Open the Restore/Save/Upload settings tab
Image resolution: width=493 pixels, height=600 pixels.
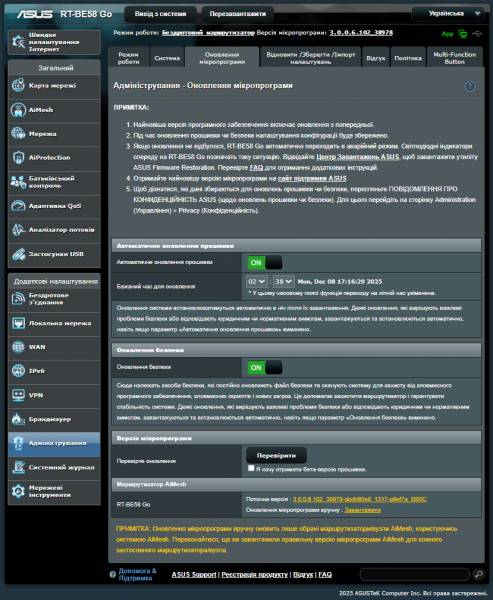pyautogui.click(x=310, y=58)
